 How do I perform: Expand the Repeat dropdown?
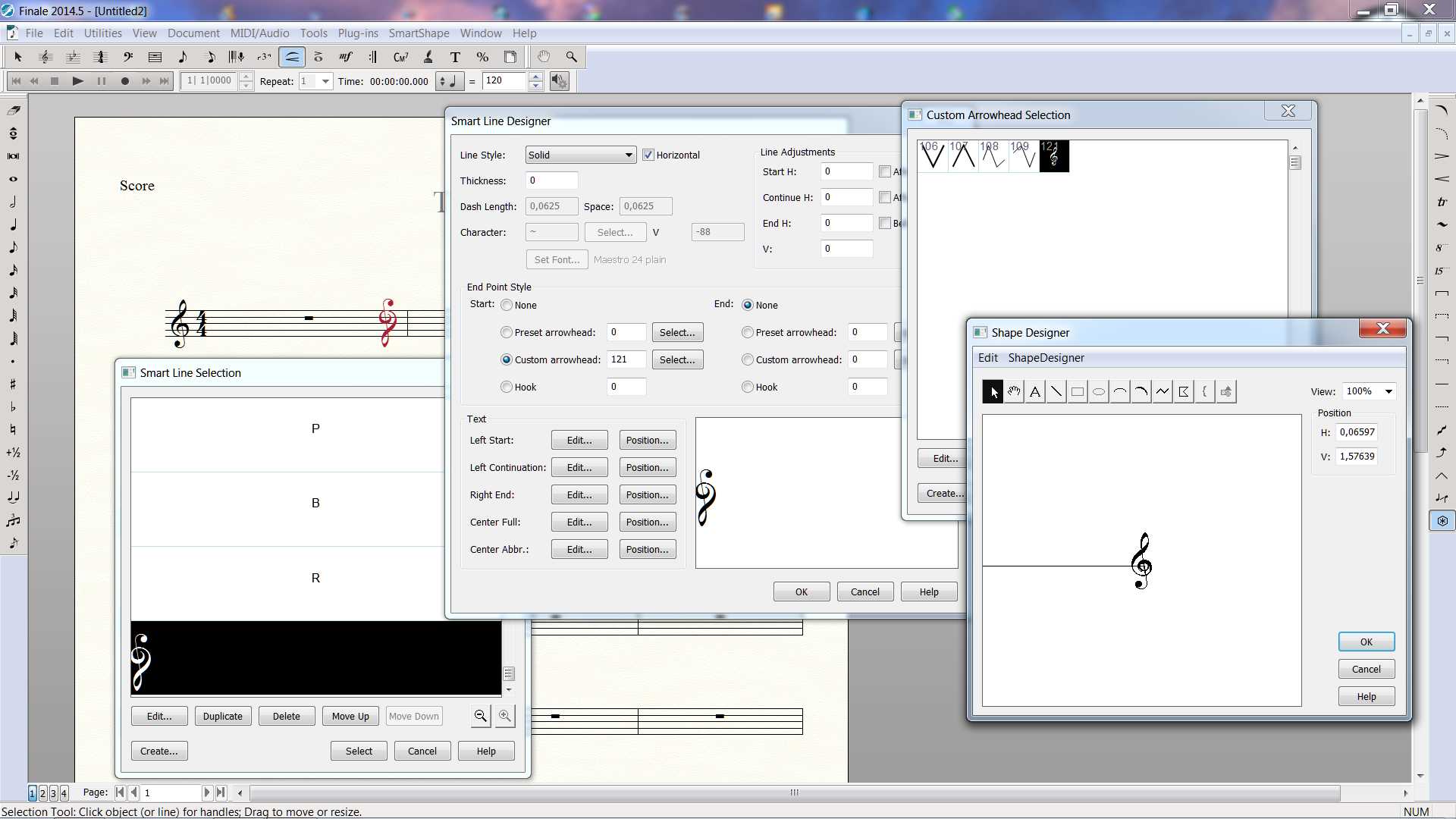(325, 81)
